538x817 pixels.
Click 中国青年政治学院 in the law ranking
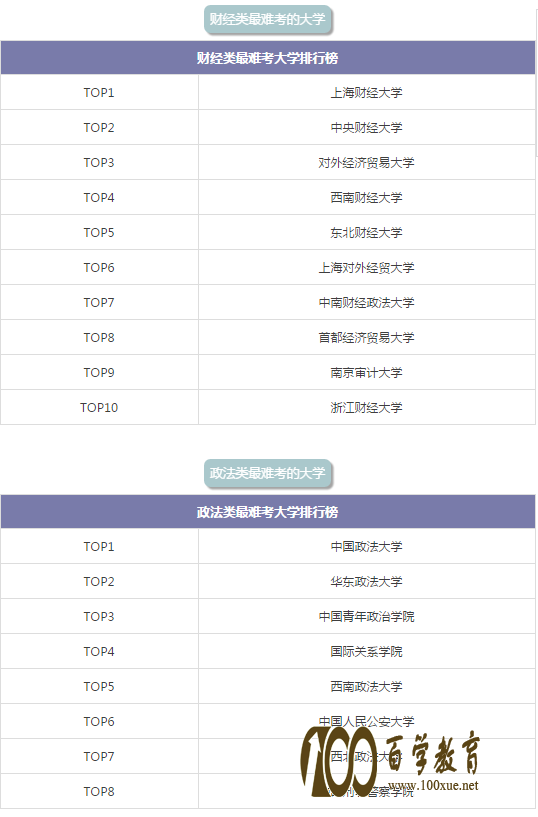click(367, 616)
